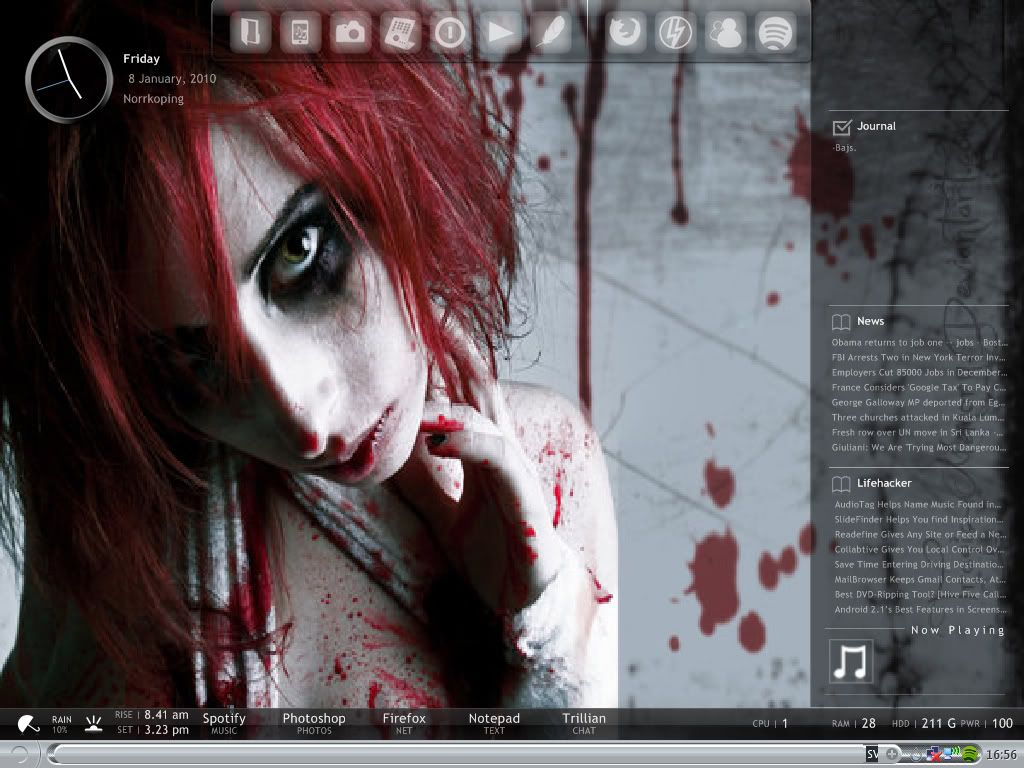Image resolution: width=1024 pixels, height=768 pixels.
Task: Click the Journal checkbox icon
Action: tap(841, 126)
